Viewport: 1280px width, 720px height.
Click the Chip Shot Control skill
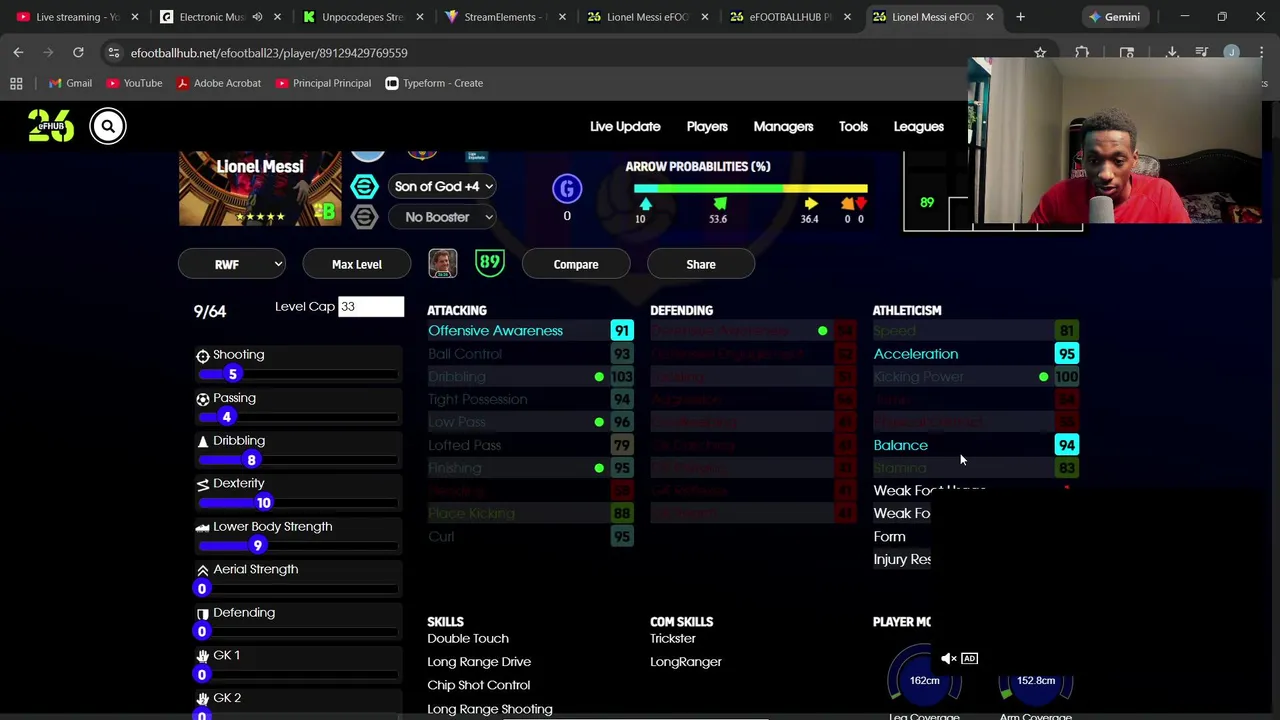tap(478, 685)
